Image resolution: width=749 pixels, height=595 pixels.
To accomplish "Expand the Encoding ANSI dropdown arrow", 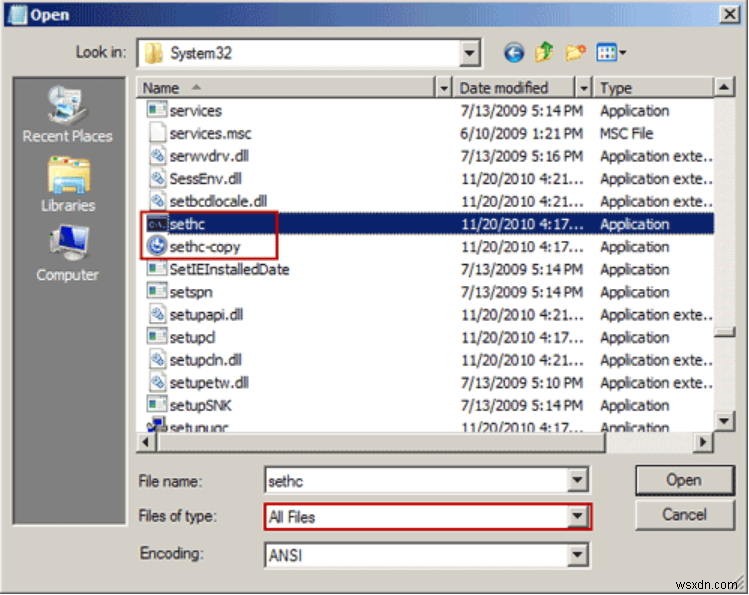I will click(x=577, y=554).
